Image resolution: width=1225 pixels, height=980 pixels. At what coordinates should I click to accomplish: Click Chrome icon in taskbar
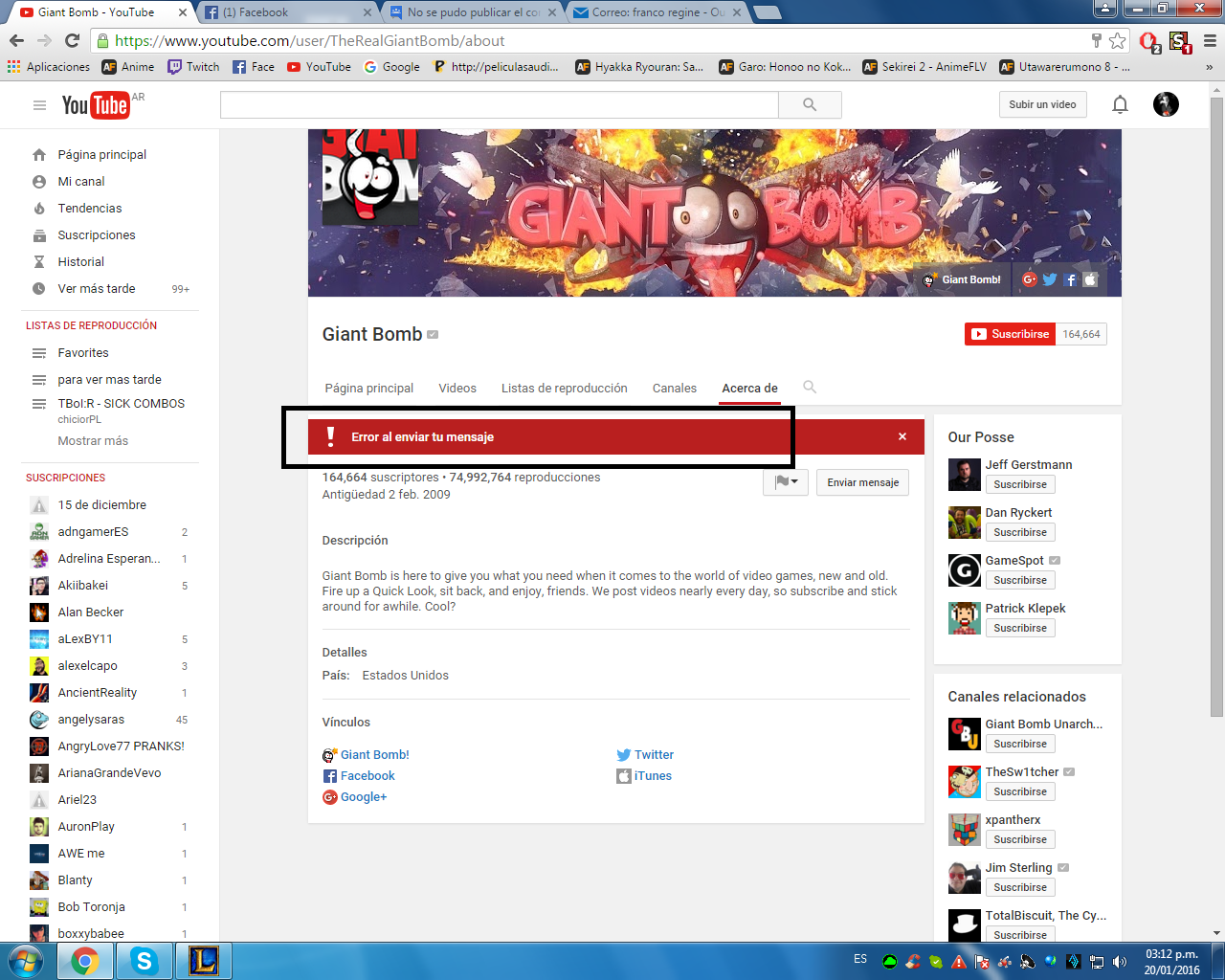coord(85,961)
